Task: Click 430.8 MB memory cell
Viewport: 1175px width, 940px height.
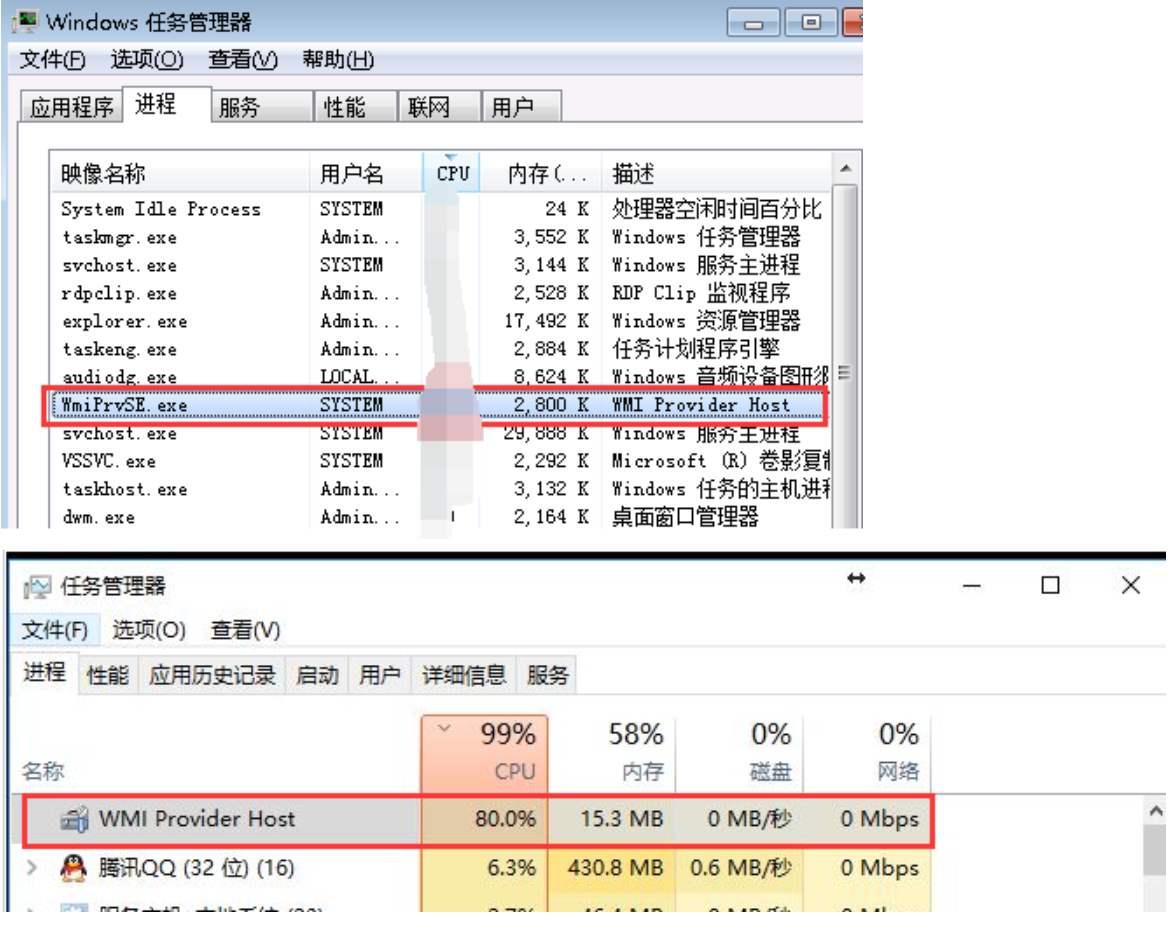Action: pyautogui.click(x=612, y=868)
